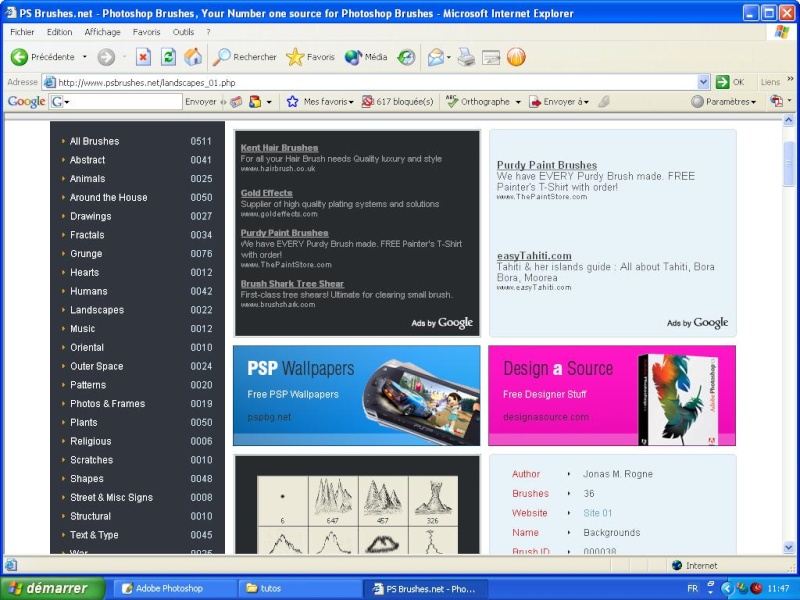Expand the Adobe PDF toolbar dropdown arrow

(x=789, y=101)
